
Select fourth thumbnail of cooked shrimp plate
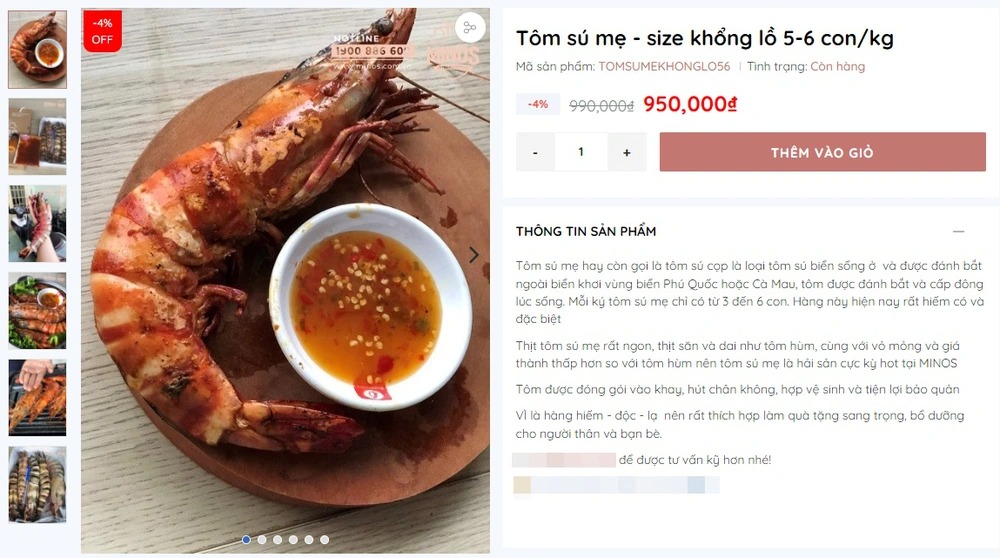coord(37,310)
